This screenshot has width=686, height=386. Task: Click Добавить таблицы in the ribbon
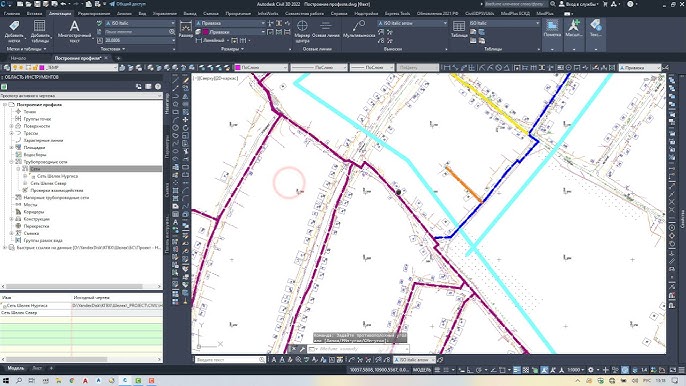coord(40,31)
